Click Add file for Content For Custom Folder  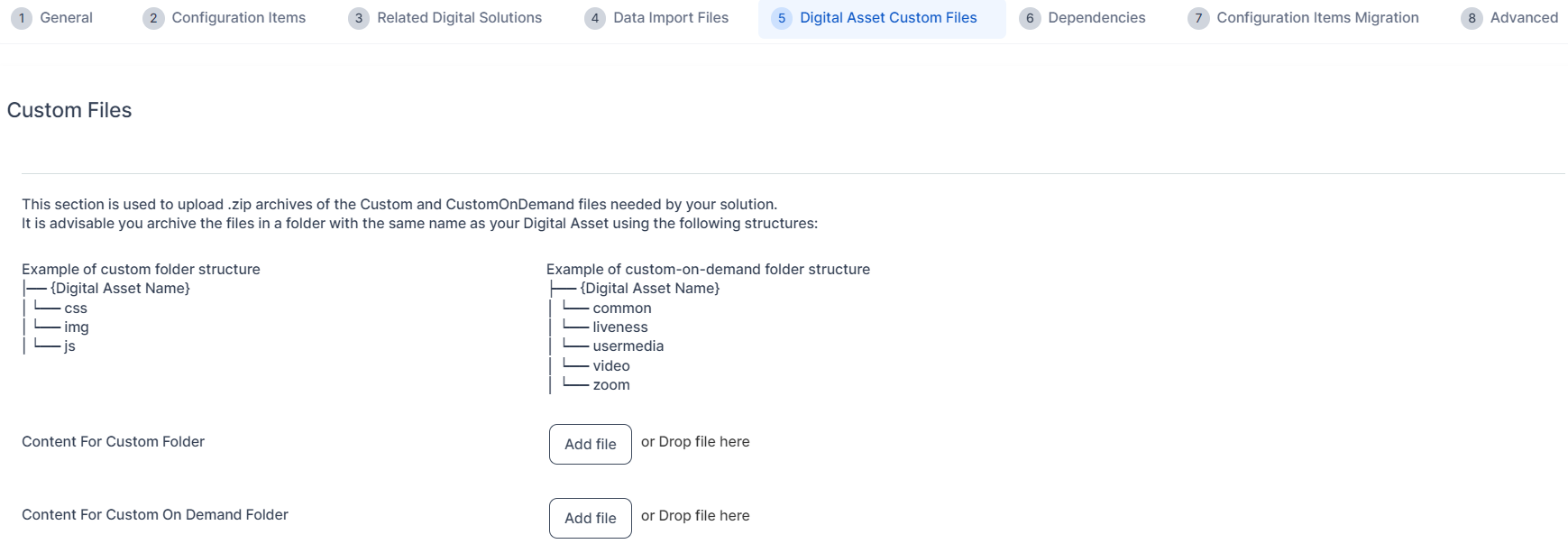[590, 444]
